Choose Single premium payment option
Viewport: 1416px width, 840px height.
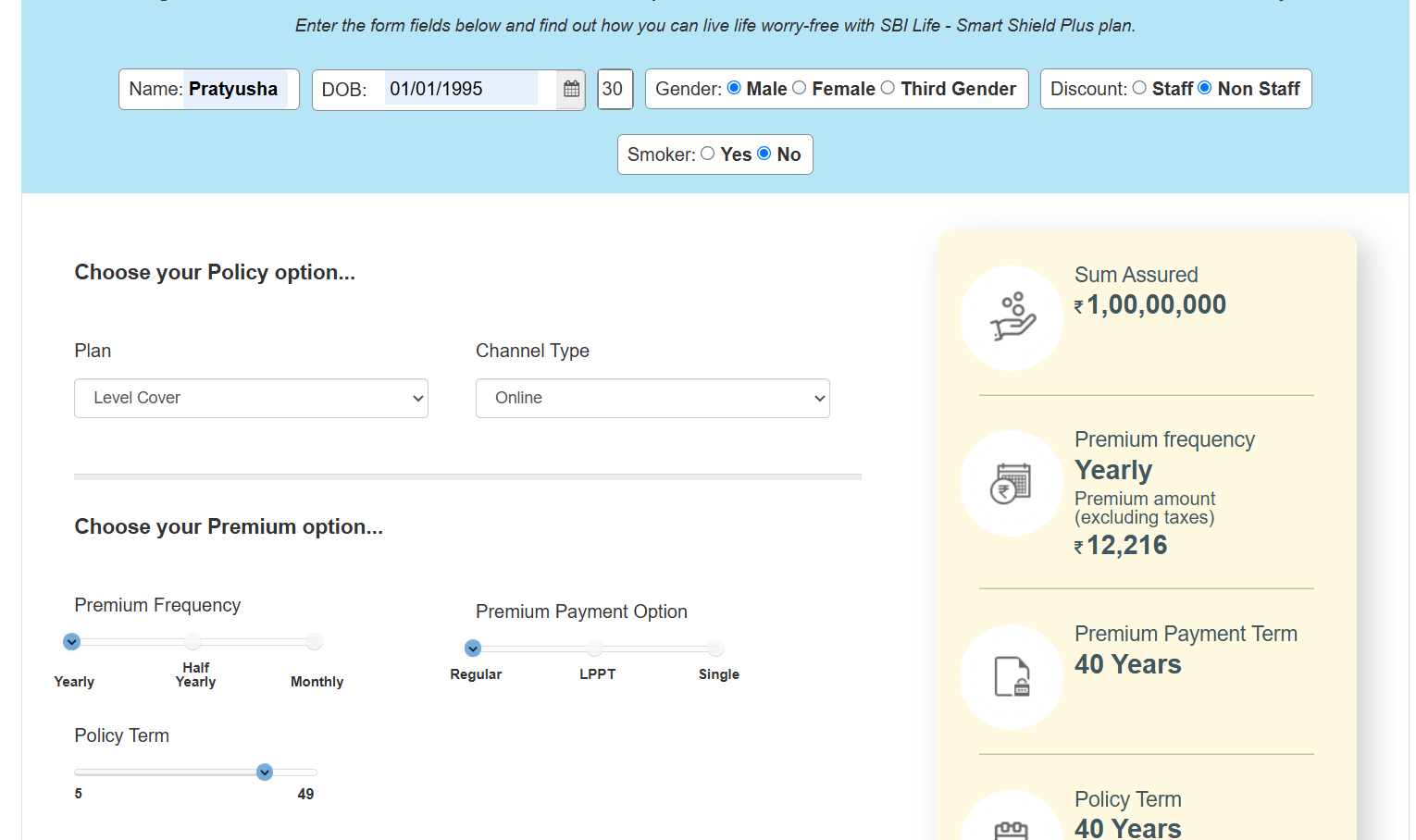pos(715,649)
